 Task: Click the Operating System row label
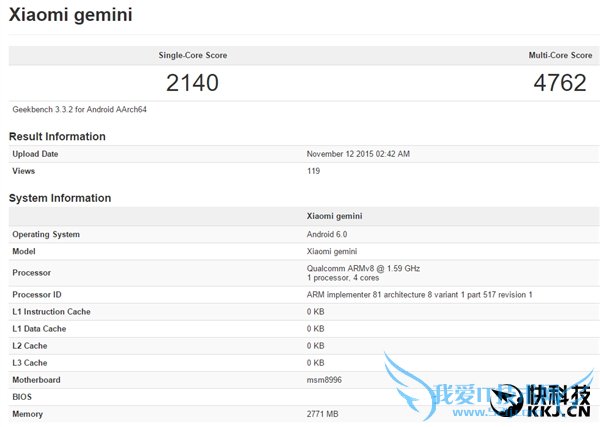point(46,234)
